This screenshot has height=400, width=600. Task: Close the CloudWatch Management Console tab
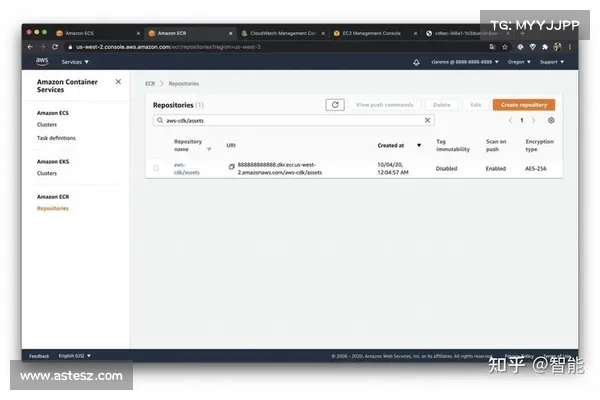click(323, 33)
